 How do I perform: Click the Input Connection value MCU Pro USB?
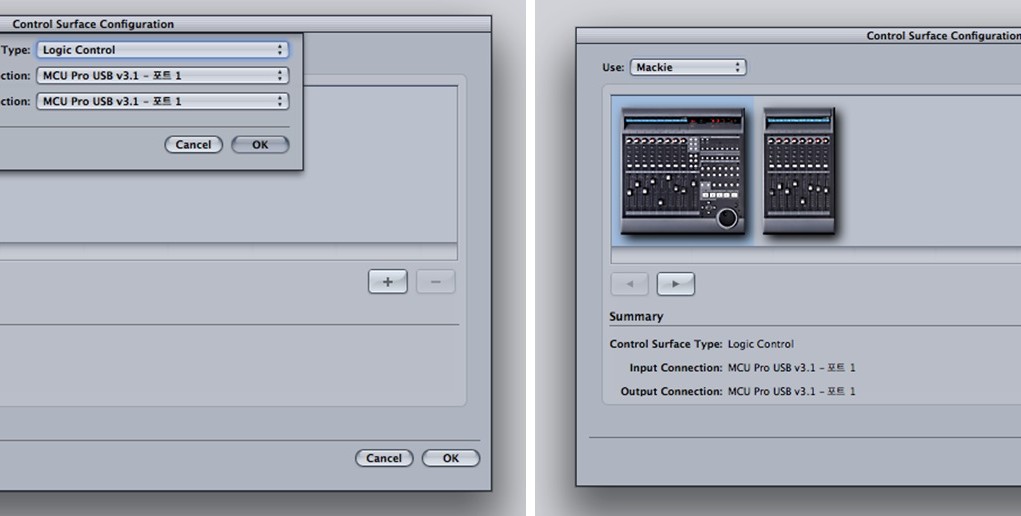coord(791,367)
